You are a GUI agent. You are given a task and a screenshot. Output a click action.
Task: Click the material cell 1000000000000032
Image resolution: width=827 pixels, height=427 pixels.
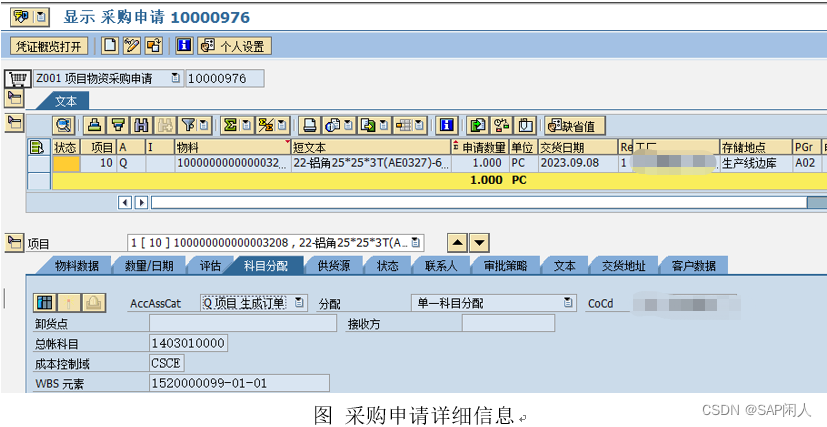(x=233, y=163)
